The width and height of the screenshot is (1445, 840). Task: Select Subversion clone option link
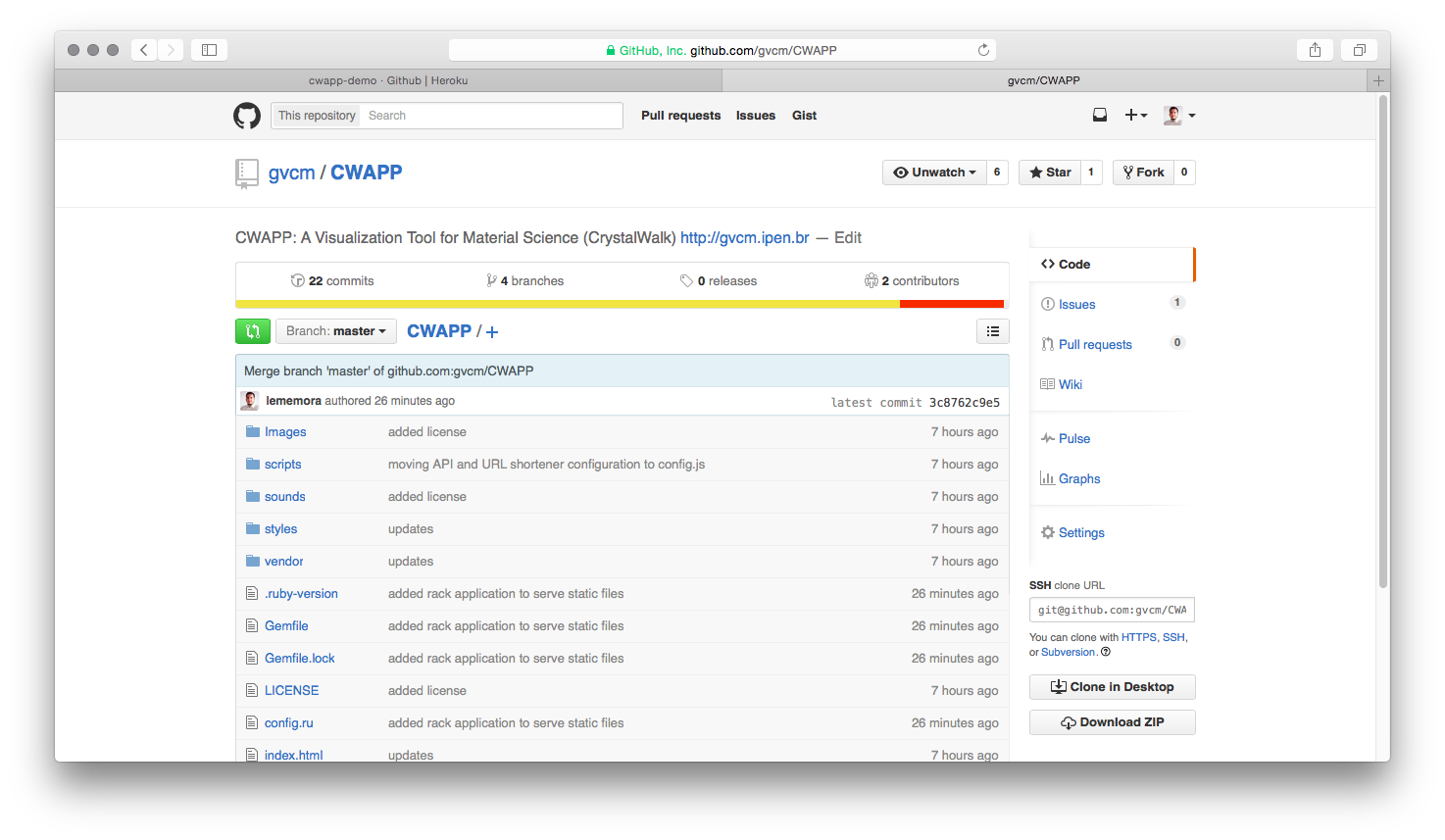click(1068, 652)
